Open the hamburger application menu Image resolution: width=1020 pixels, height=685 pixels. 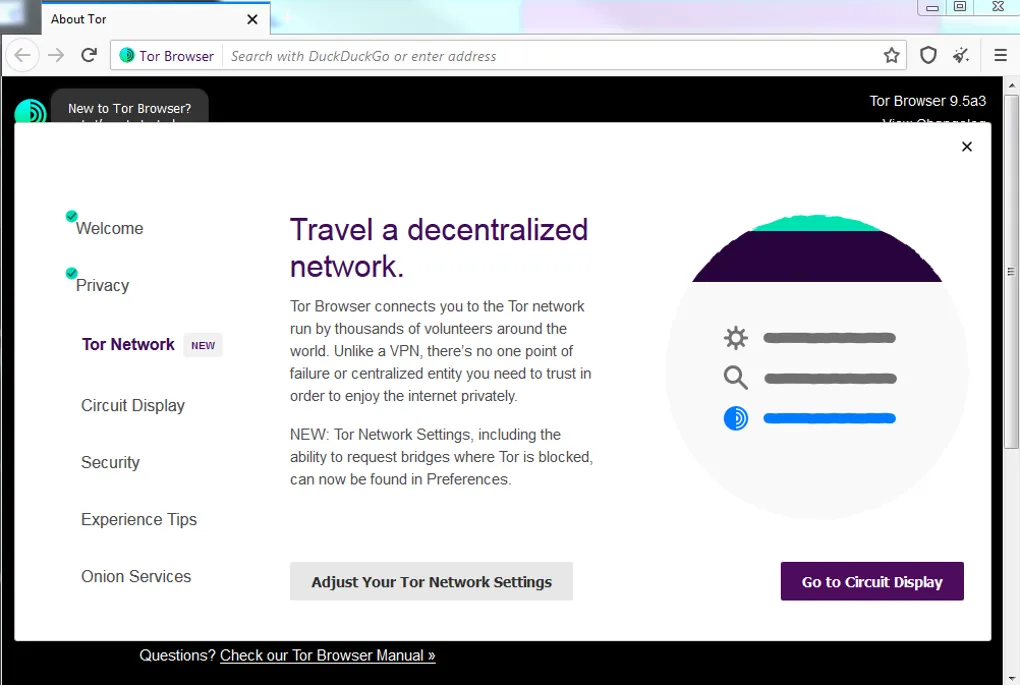click(x=1000, y=56)
